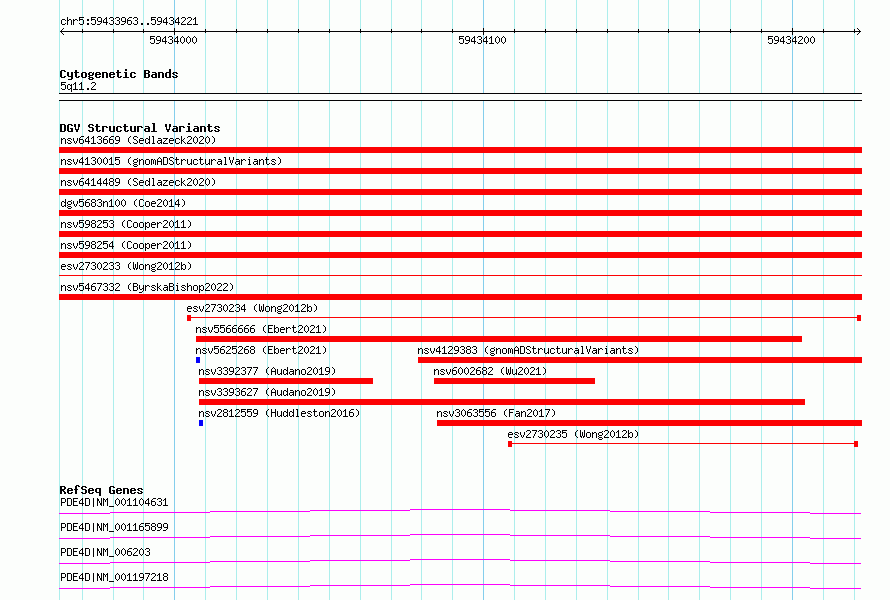890x600 pixels.
Task: Click the red bar under nsv5467332
Action: point(460,297)
